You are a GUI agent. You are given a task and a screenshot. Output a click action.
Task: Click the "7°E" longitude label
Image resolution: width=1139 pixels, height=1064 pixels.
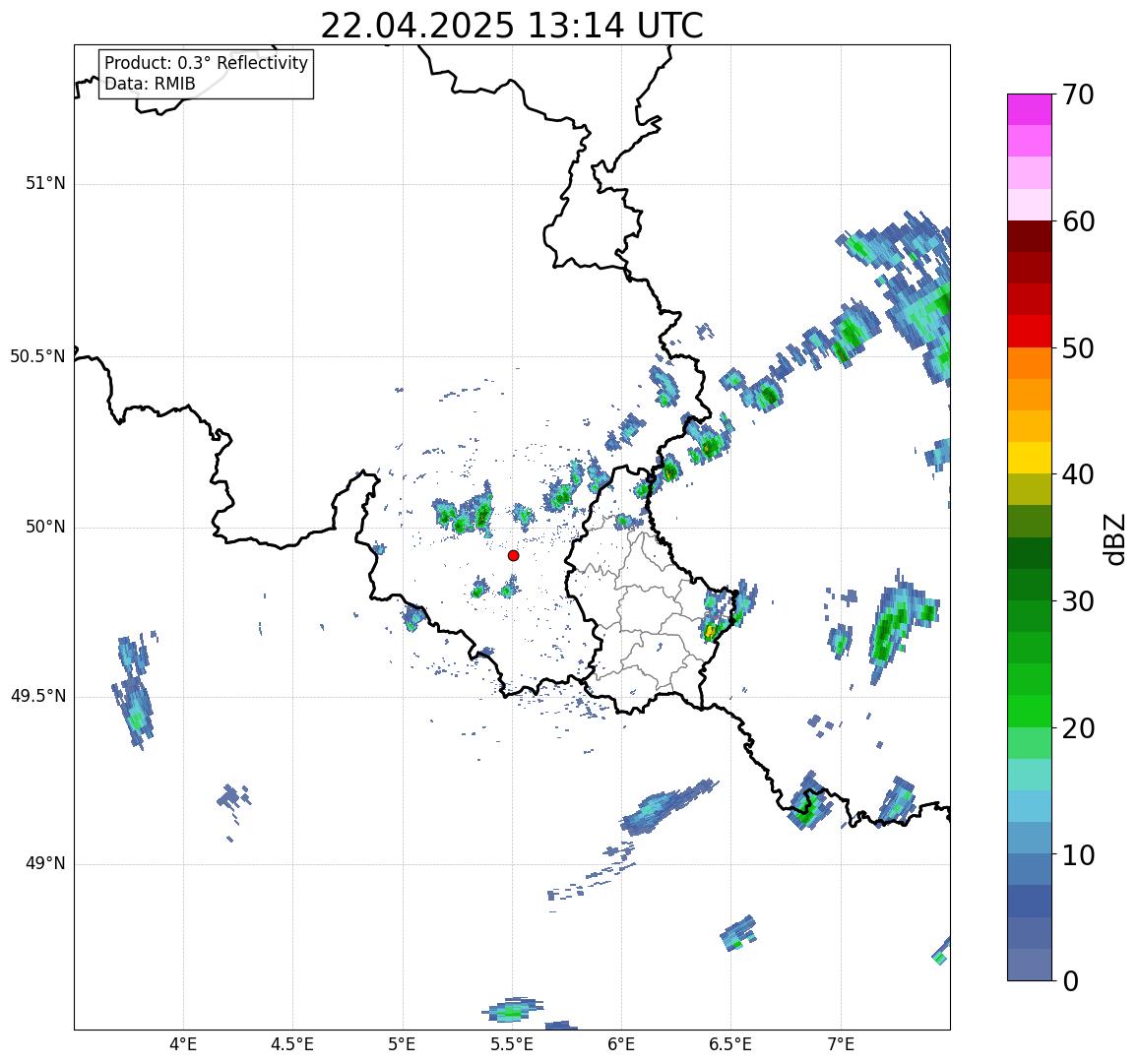tap(841, 1044)
